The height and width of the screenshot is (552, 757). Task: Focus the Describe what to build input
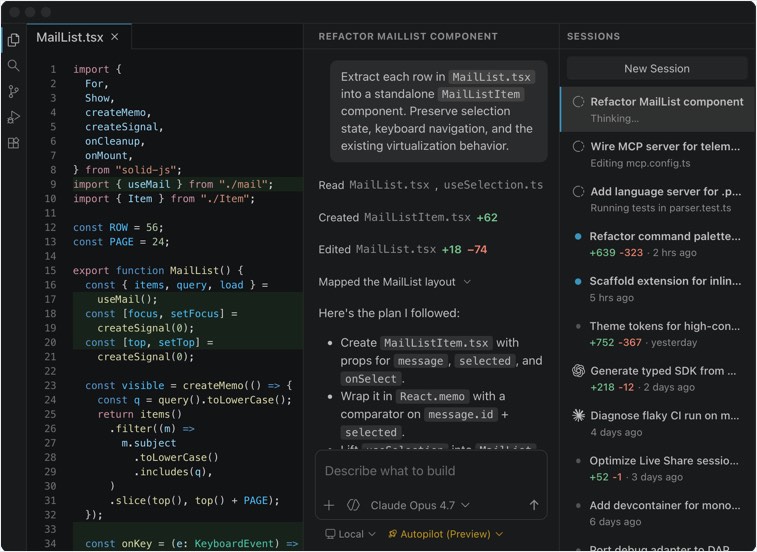tap(431, 471)
